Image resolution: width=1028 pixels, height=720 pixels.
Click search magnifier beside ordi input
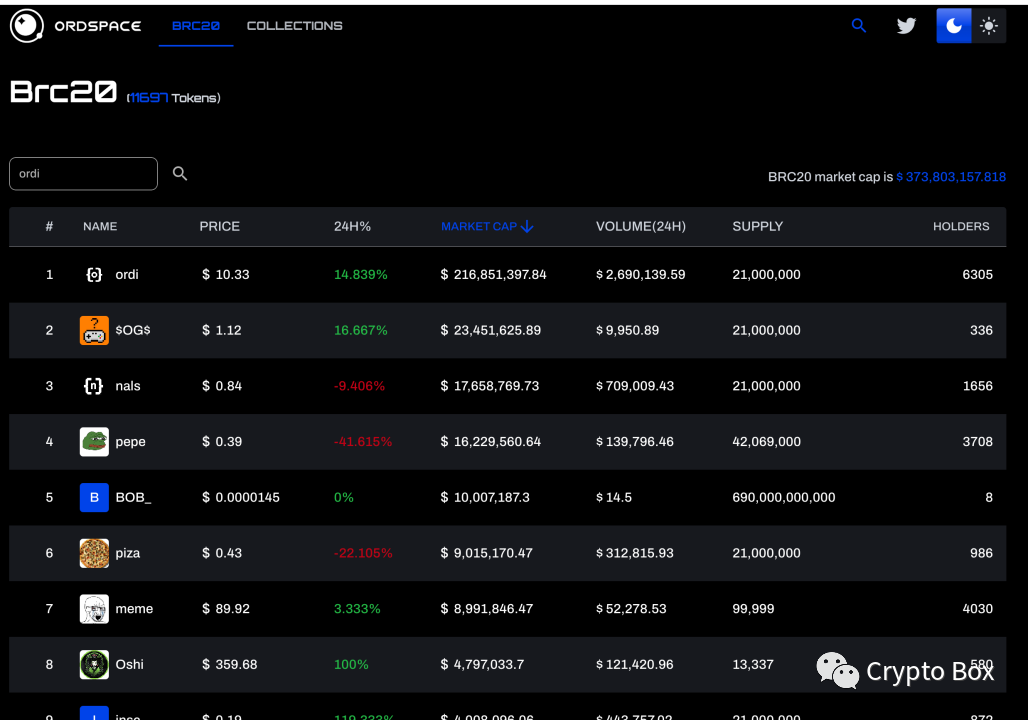[180, 173]
